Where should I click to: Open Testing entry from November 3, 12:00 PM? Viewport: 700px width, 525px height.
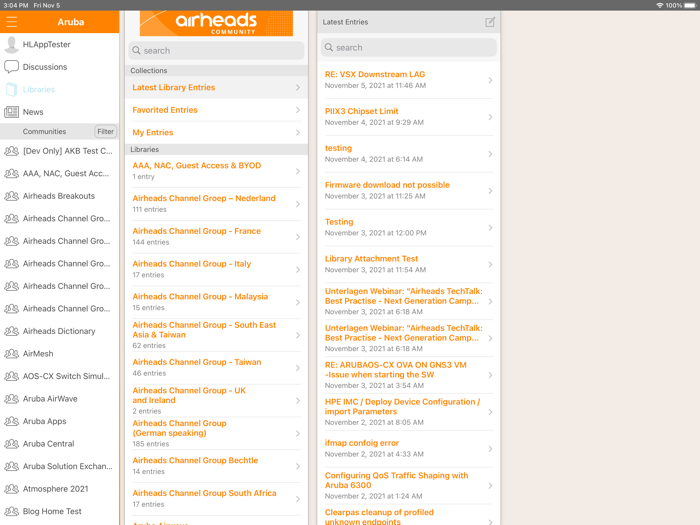408,228
